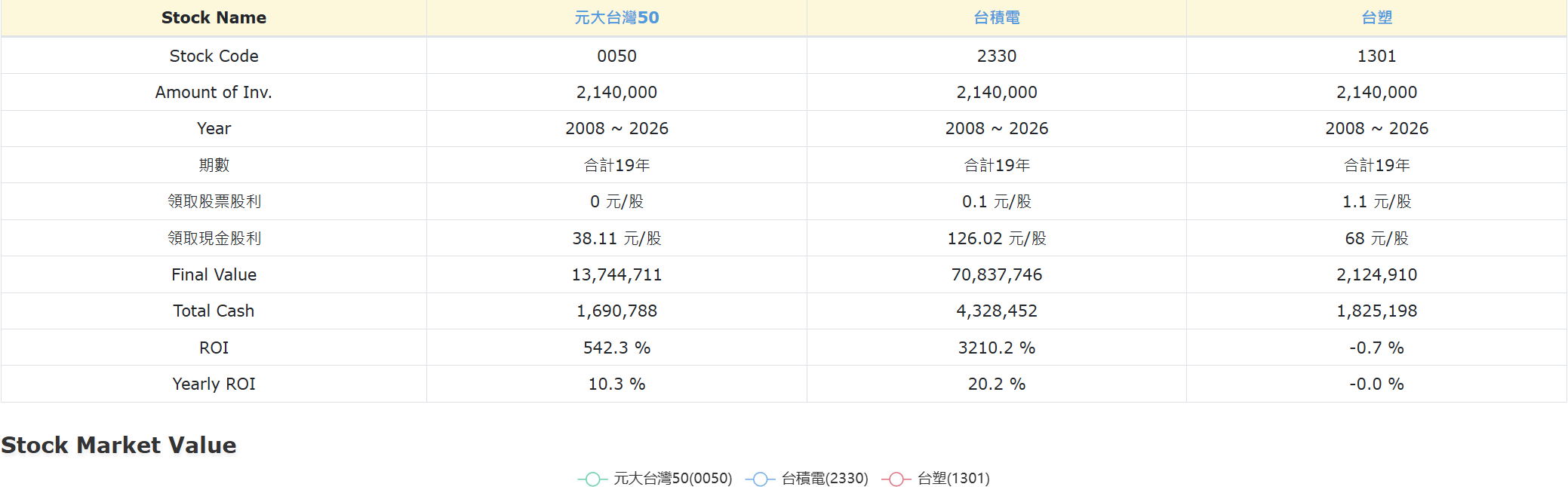Select stock code 1301 cell
This screenshot has height=487, width=1568.
pyautogui.click(x=1376, y=56)
